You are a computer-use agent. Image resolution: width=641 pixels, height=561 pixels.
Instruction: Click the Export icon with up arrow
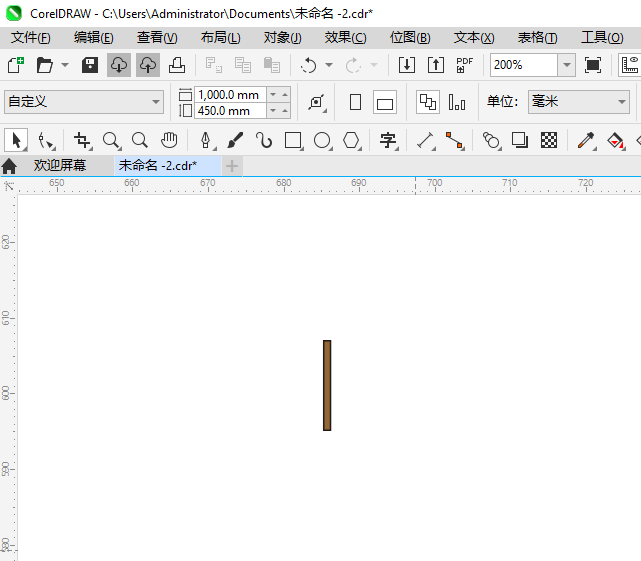click(x=436, y=65)
